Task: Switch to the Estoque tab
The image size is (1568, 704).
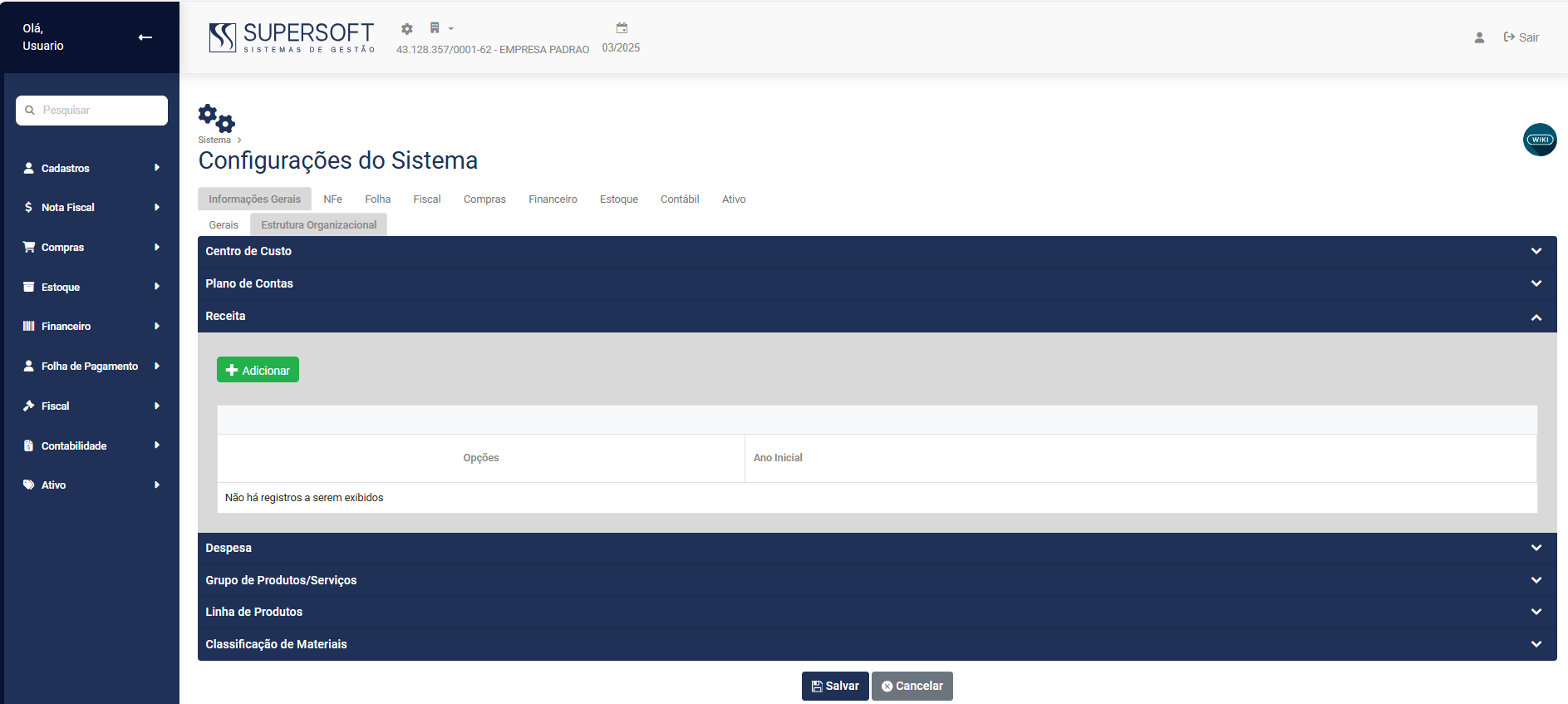Action: [619, 199]
